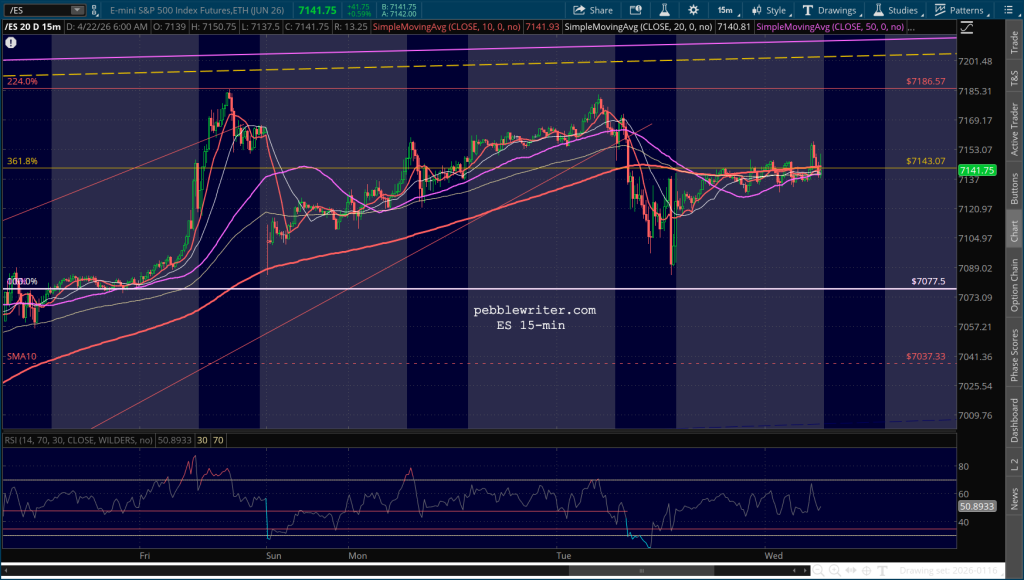Click the horizontal chart scrollbar

600,570
